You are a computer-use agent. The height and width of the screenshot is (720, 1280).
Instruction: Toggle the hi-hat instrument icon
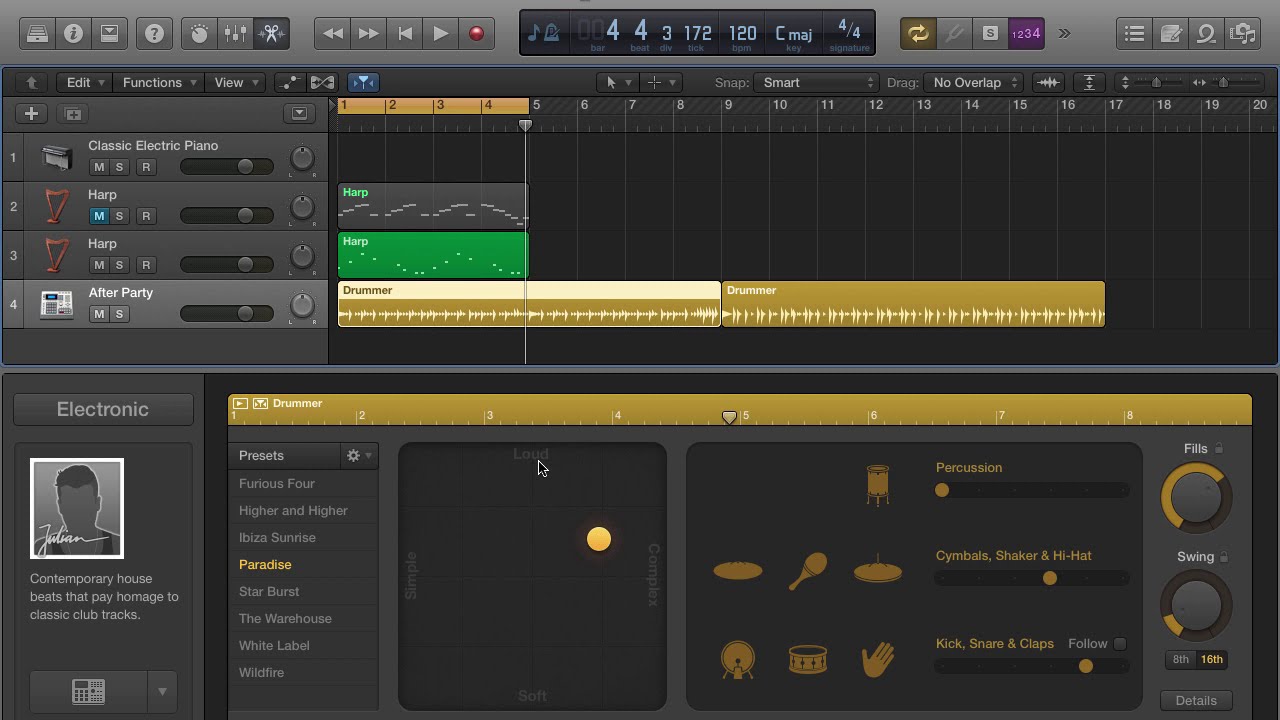[878, 570]
